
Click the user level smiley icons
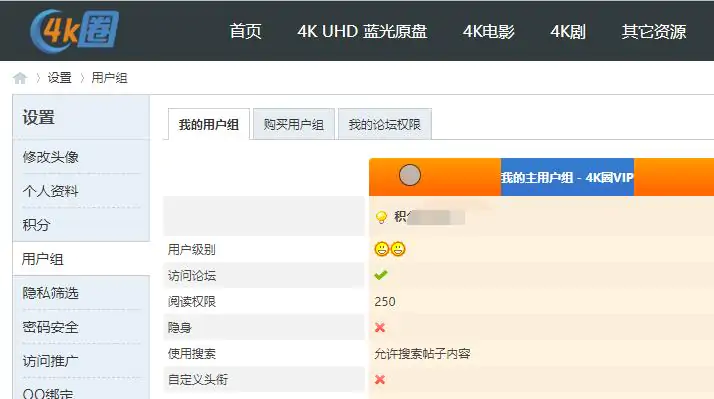(390, 249)
